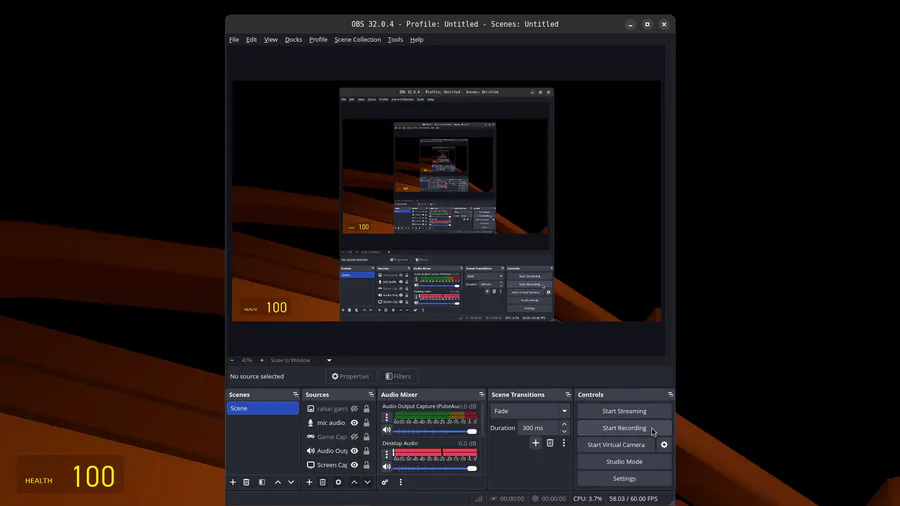Remove selected source with trash icon
The width and height of the screenshot is (900, 506).
click(323, 482)
